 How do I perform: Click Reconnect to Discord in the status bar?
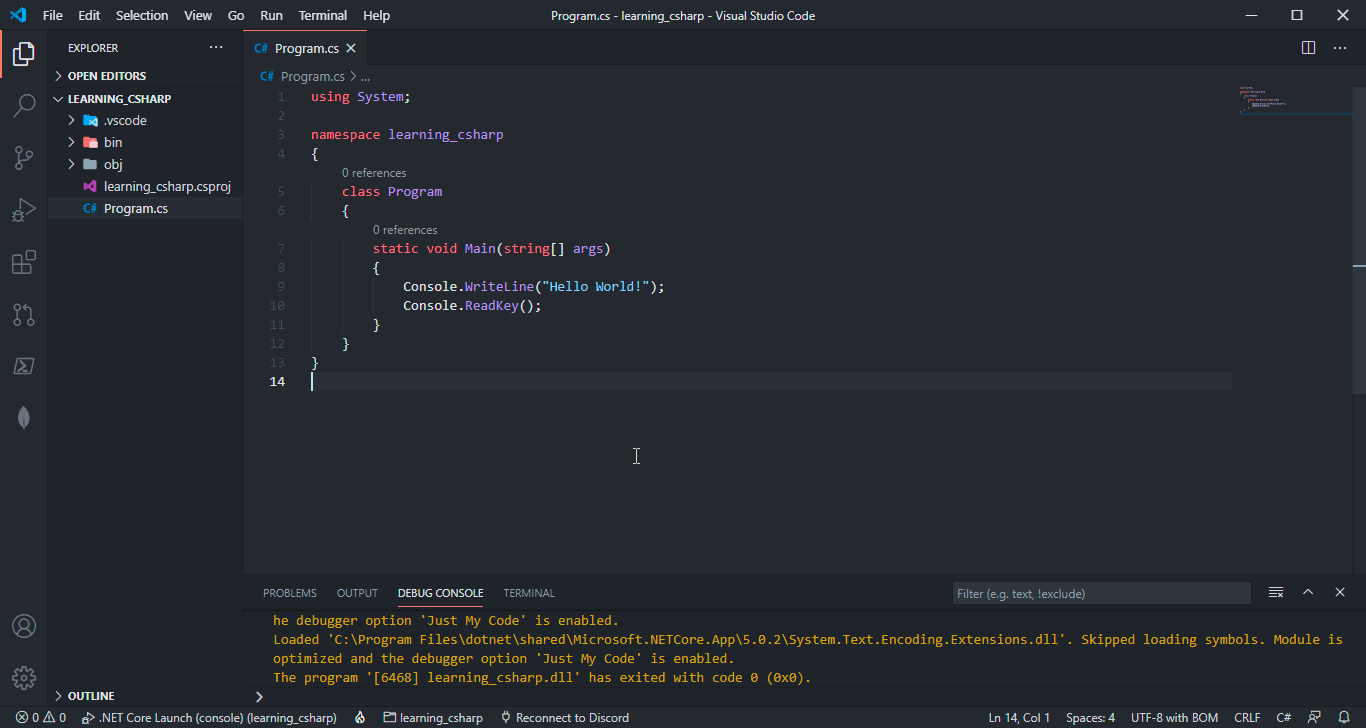pos(565,717)
